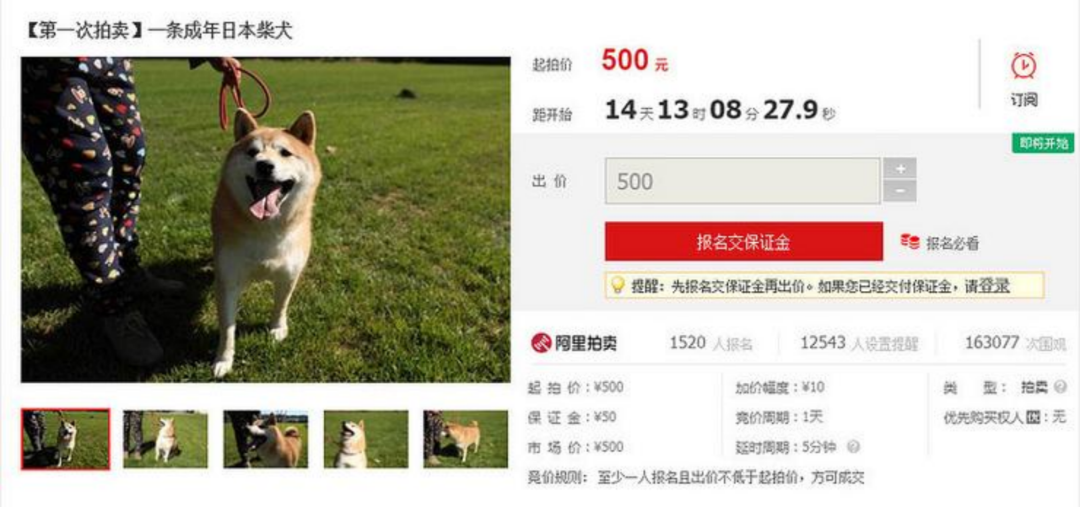Click the red 报名交保证金 button
The height and width of the screenshot is (507, 1080).
[744, 242]
